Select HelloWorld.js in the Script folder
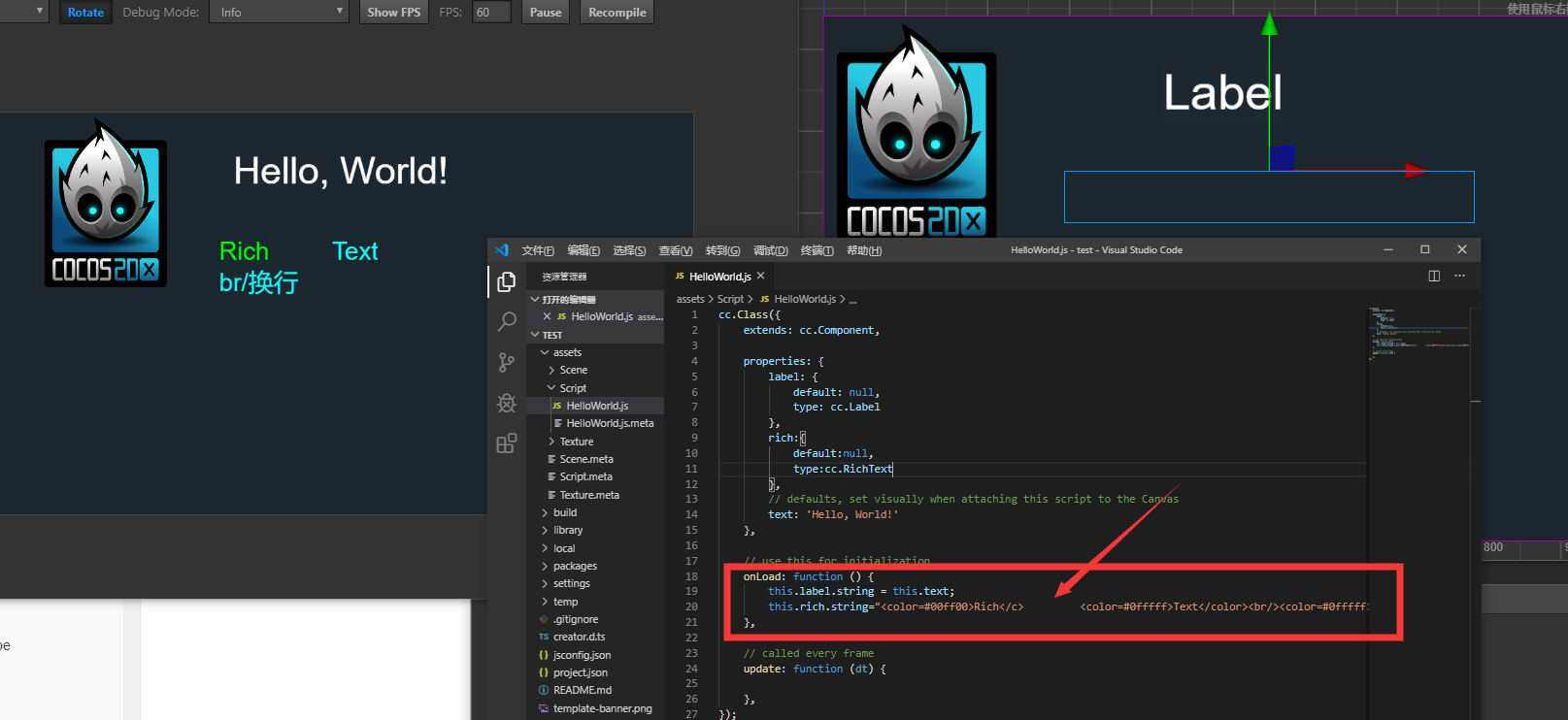Image resolution: width=1568 pixels, height=720 pixels. pyautogui.click(x=595, y=406)
